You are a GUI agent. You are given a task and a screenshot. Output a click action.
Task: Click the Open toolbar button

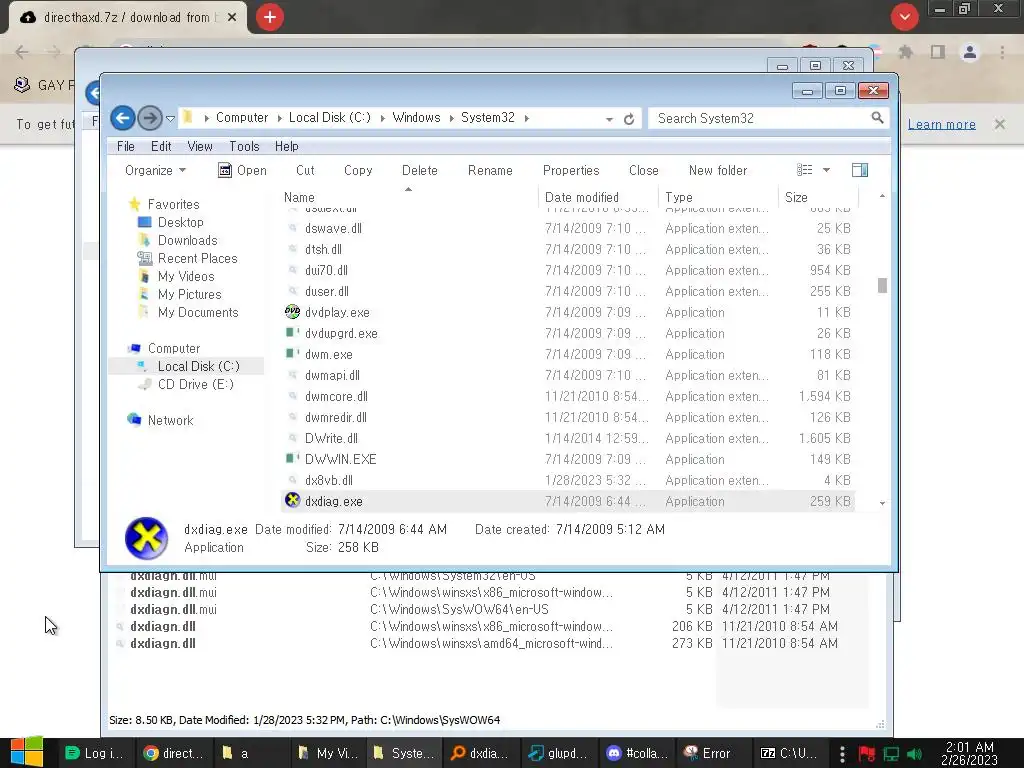tap(242, 170)
